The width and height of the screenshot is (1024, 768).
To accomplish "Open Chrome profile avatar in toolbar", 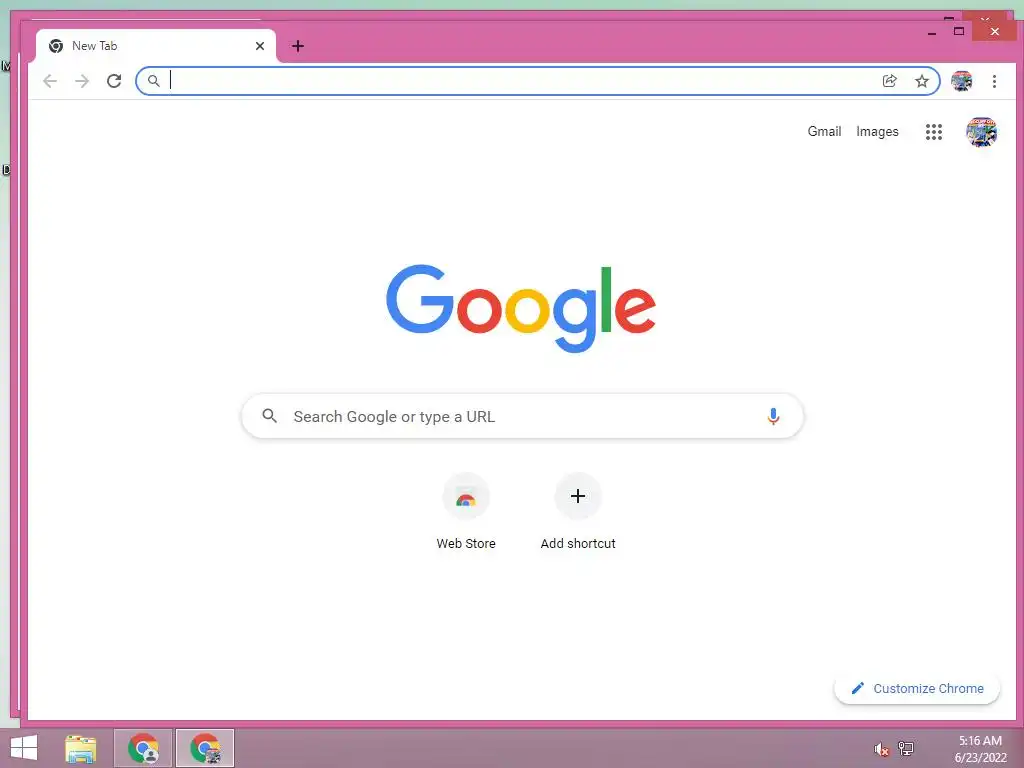I will tap(961, 81).
